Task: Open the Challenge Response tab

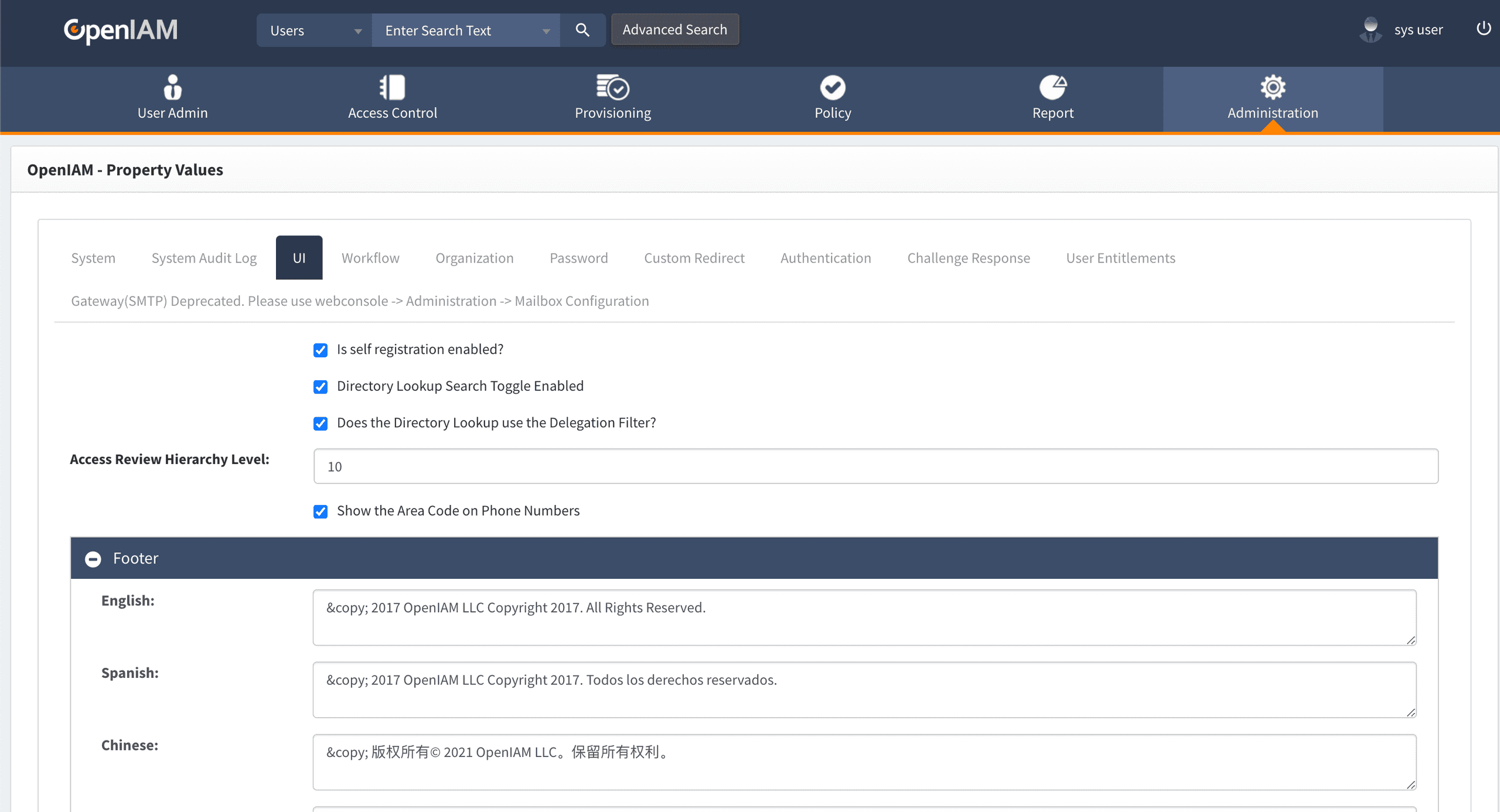Action: (x=968, y=258)
